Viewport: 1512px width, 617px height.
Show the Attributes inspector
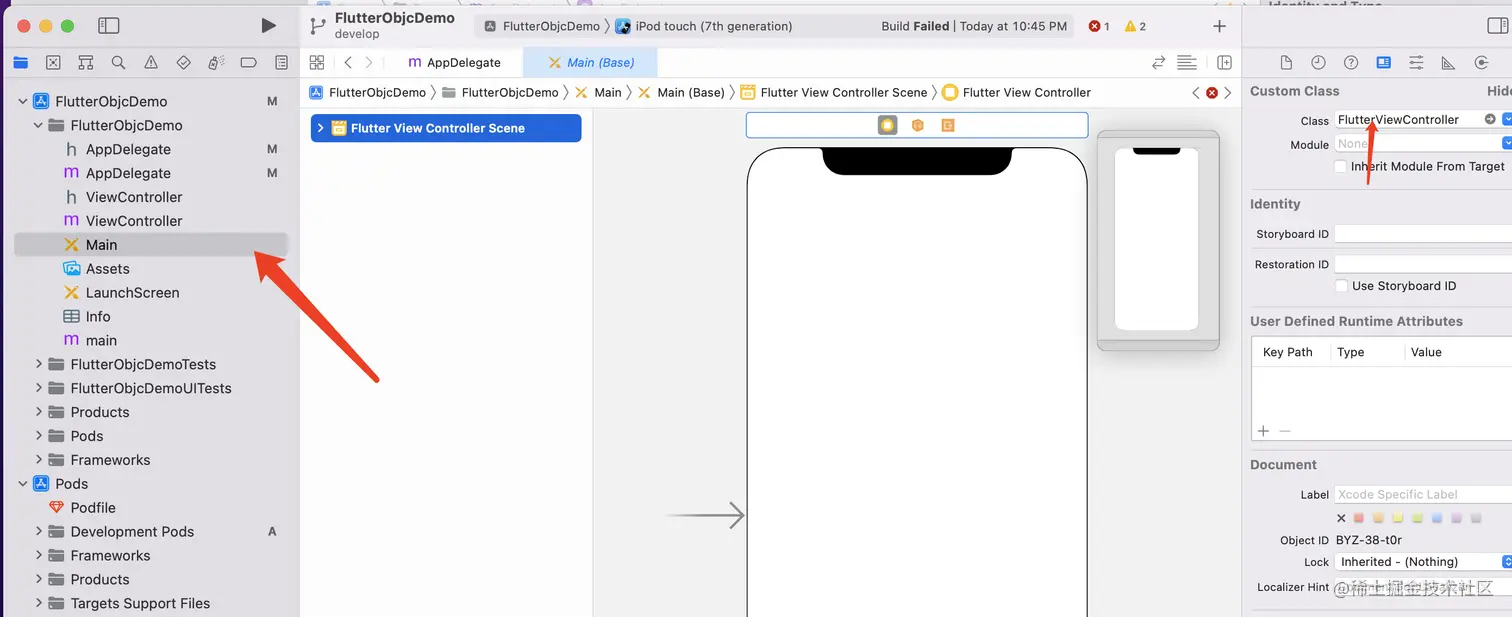1416,62
